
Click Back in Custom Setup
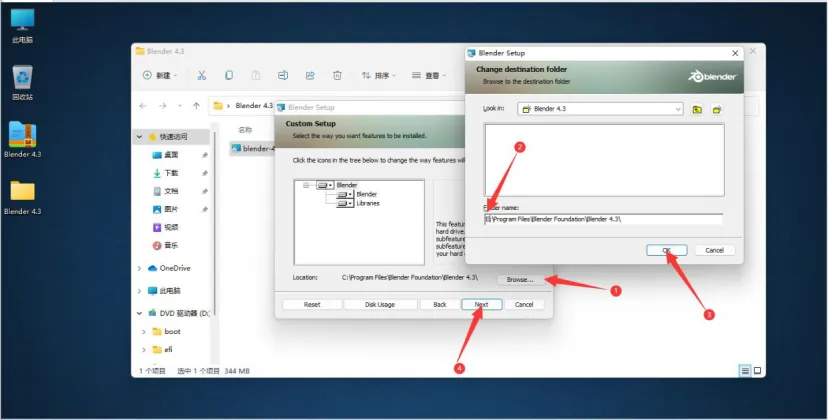[x=439, y=304]
